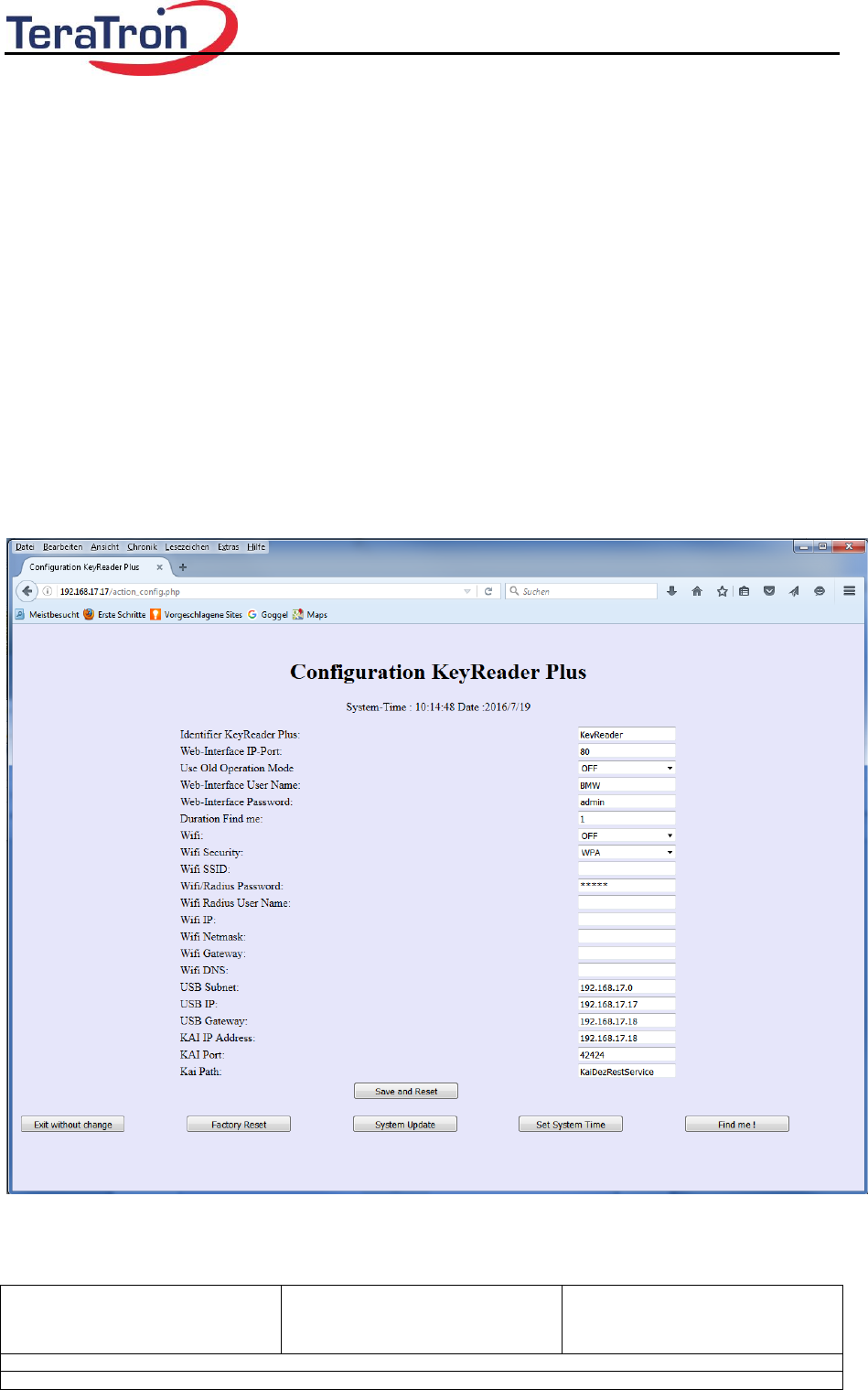Close the Configuration KeyReader Plus tab
This screenshot has width=868, height=1390.
point(159,567)
